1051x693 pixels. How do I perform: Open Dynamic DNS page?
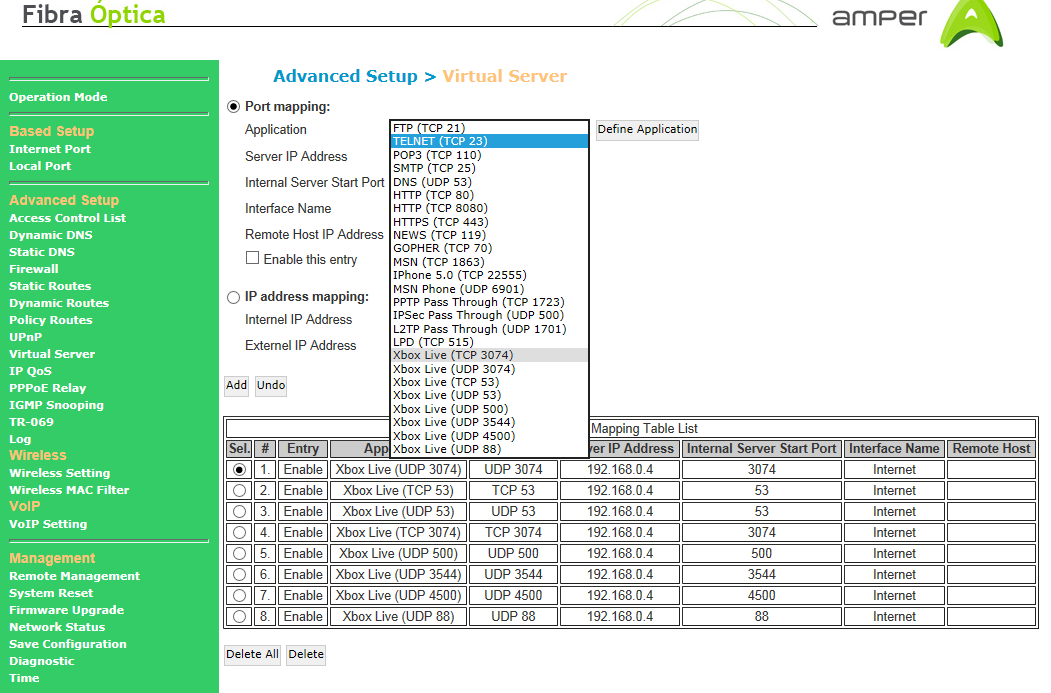(51, 235)
